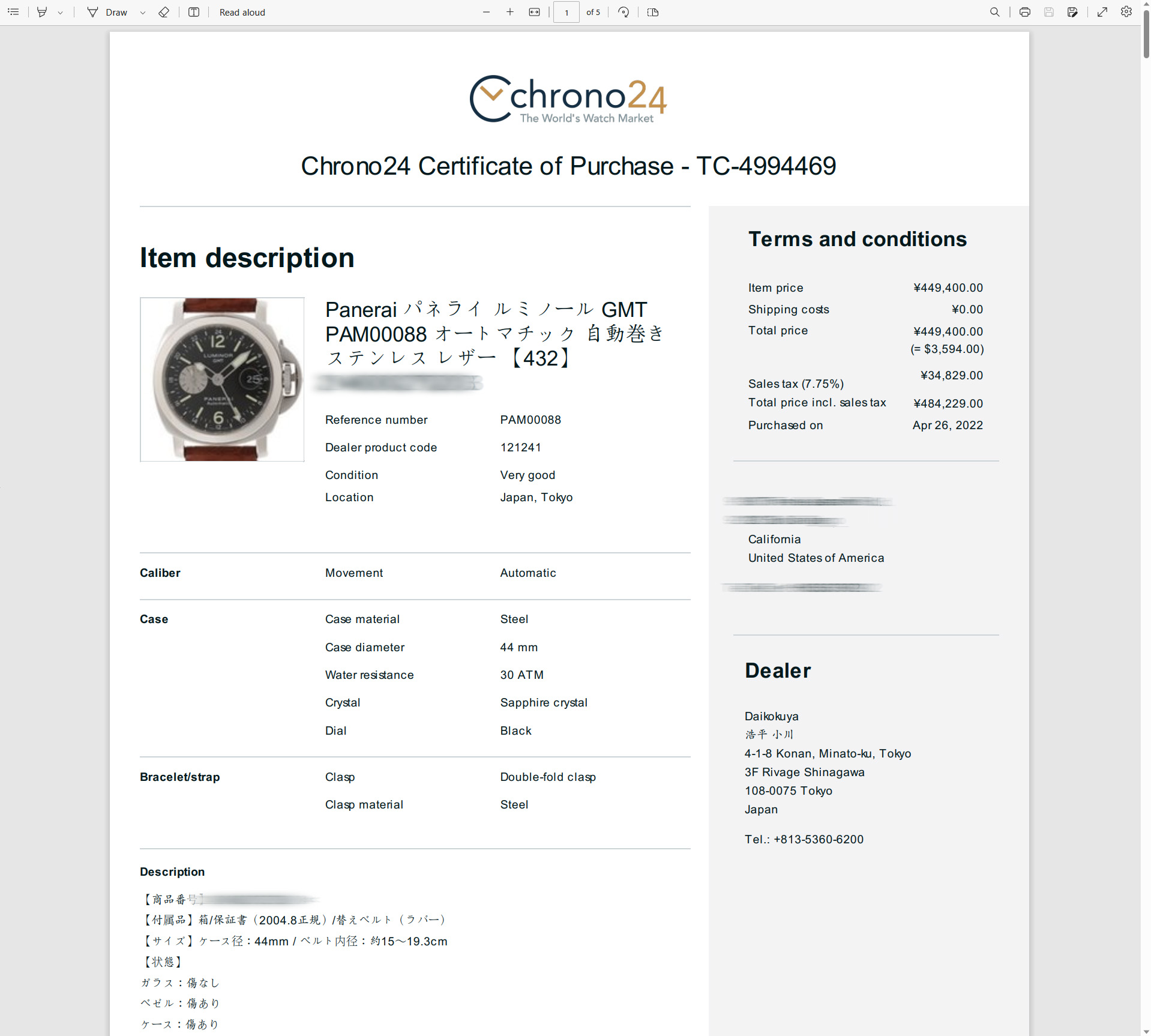Viewport: 1151px width, 1036px height.
Task: Click purchase date Apr 26, 2022
Action: tap(948, 425)
